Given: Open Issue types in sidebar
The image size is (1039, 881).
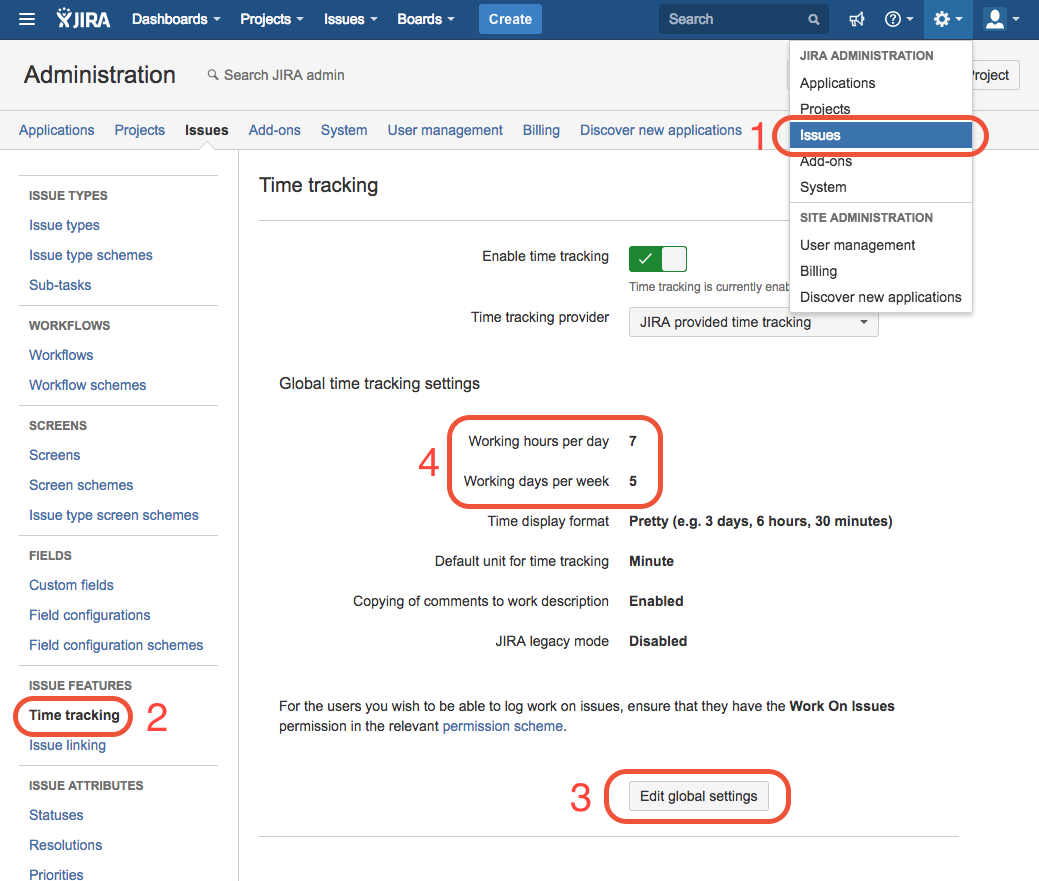Looking at the screenshot, I should click(x=64, y=226).
